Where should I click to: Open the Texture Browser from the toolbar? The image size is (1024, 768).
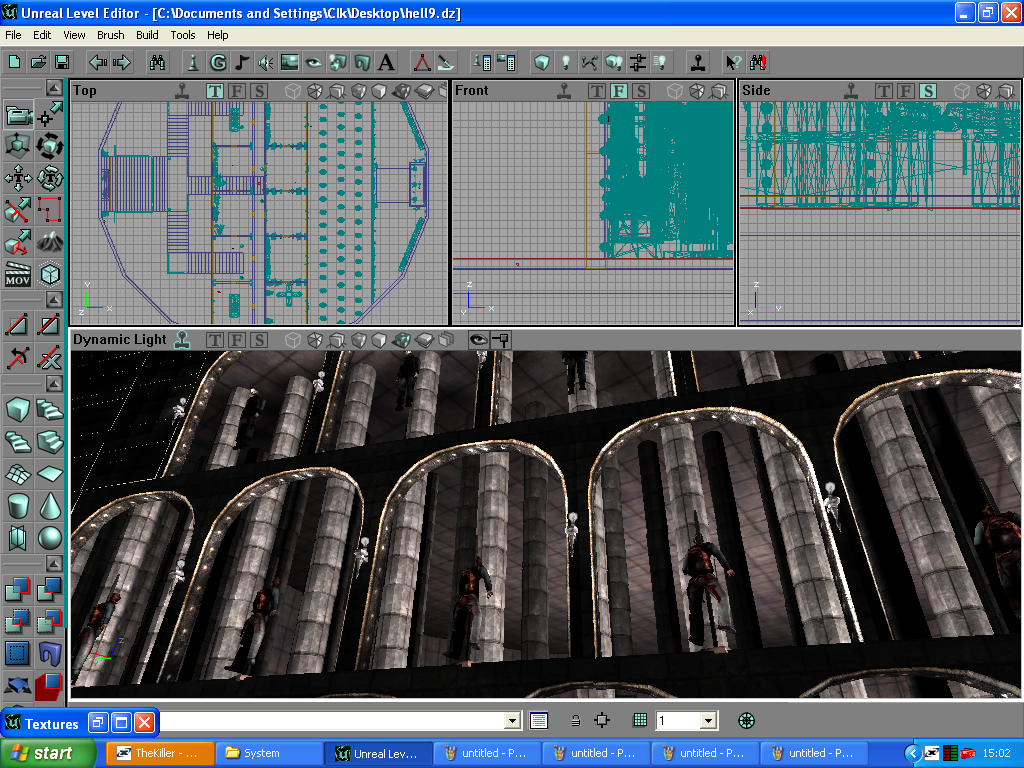(x=290, y=62)
